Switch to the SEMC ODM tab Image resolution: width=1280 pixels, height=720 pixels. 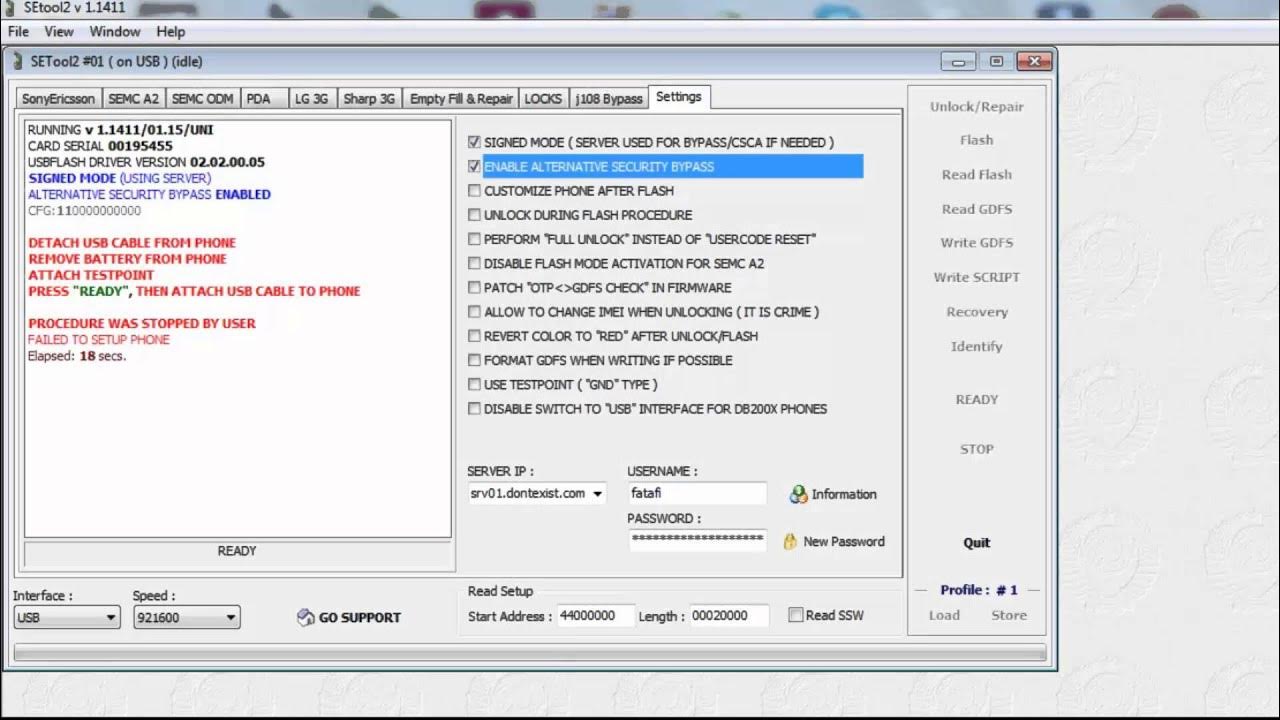click(x=202, y=99)
